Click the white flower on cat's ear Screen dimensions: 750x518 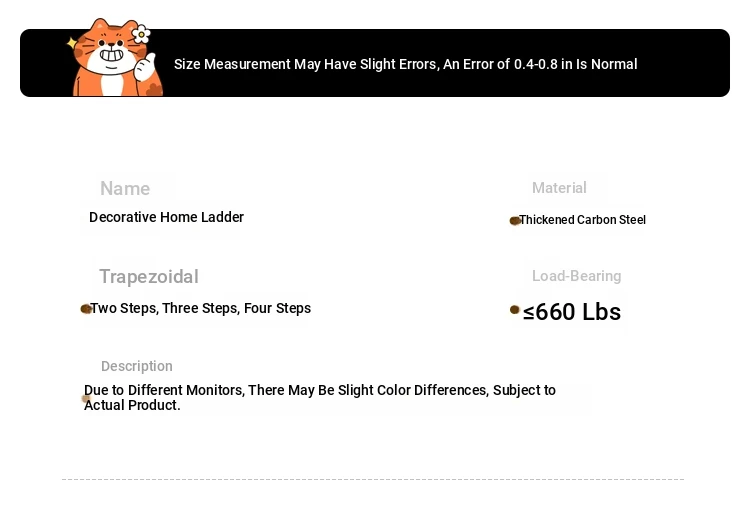141,34
